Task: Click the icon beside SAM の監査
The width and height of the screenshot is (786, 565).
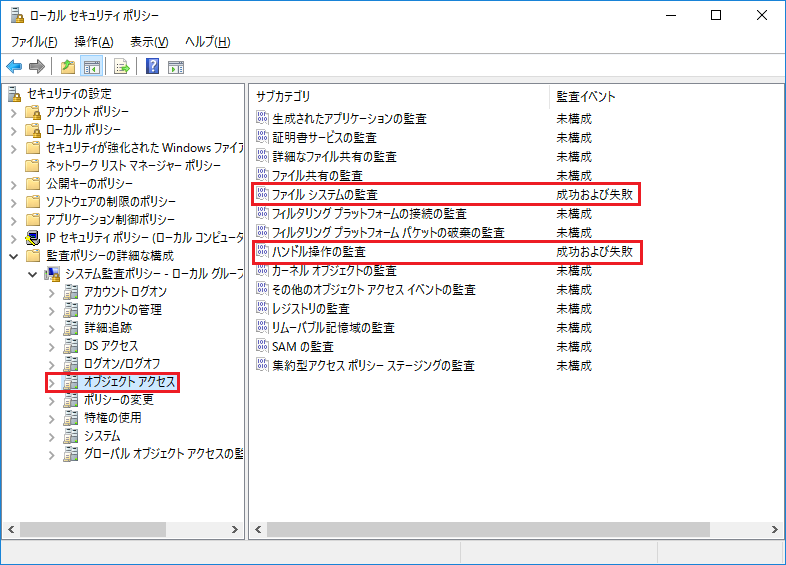Action: click(262, 345)
